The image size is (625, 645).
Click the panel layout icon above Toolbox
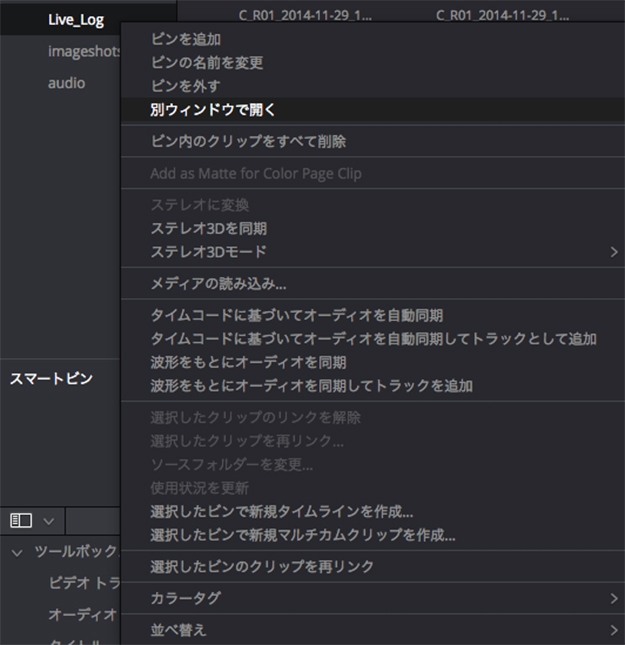tap(21, 520)
